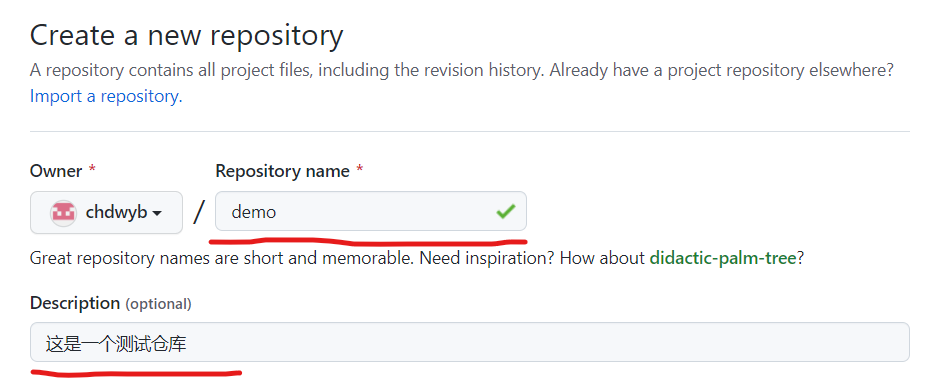Click the green checkmark in the name field
Viewport: 927px width, 380px height.
click(x=505, y=211)
